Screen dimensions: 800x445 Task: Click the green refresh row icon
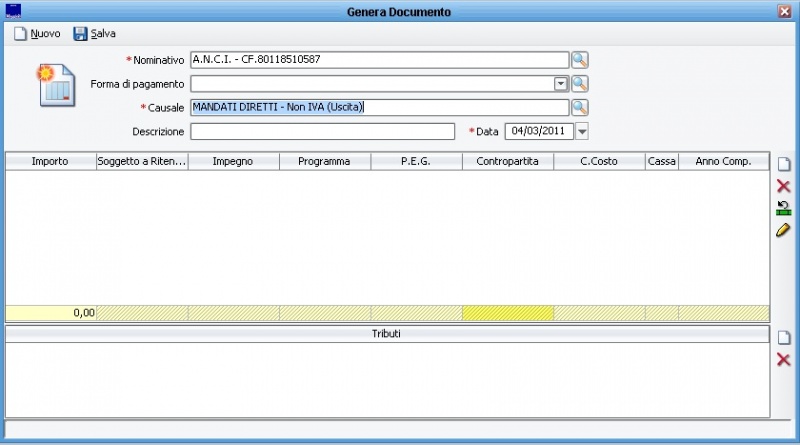click(783, 208)
